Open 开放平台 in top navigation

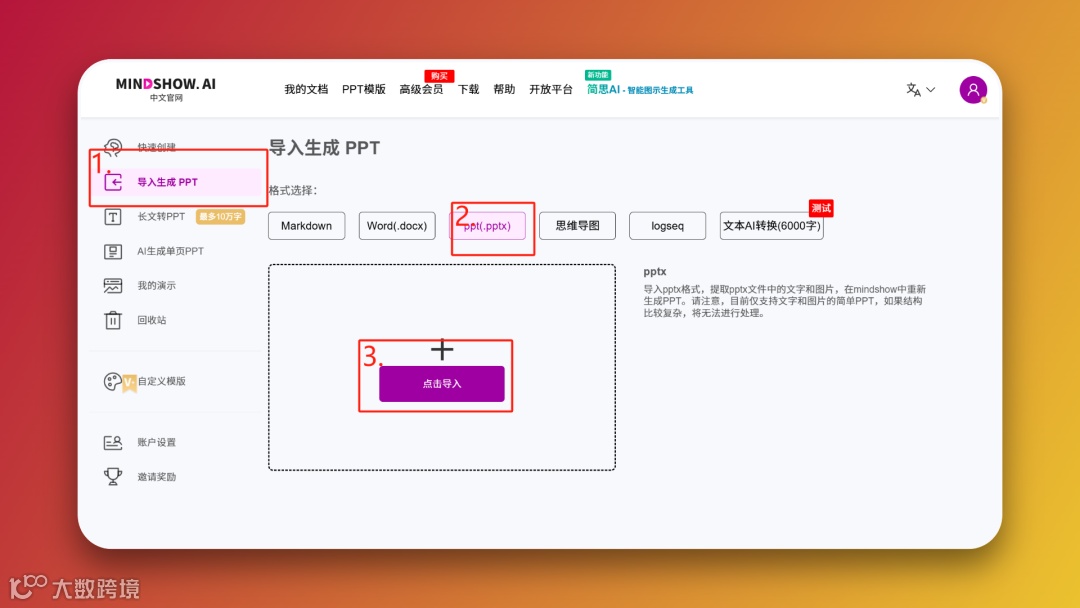pos(551,90)
